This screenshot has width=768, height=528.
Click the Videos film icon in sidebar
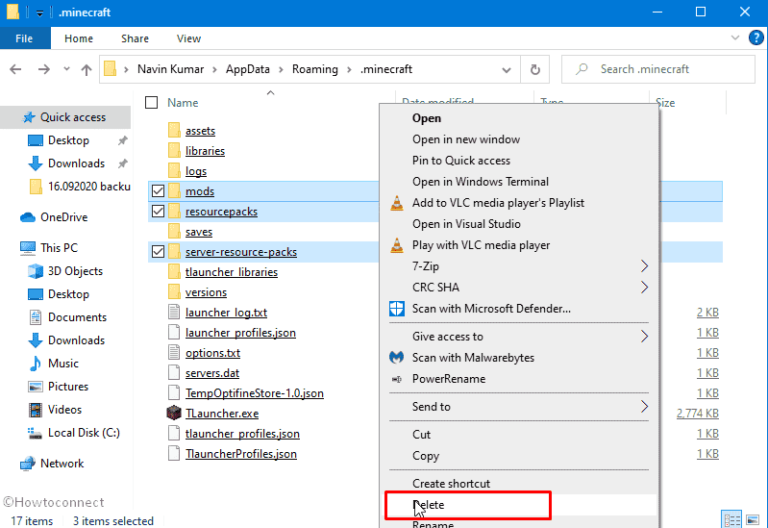(x=35, y=409)
